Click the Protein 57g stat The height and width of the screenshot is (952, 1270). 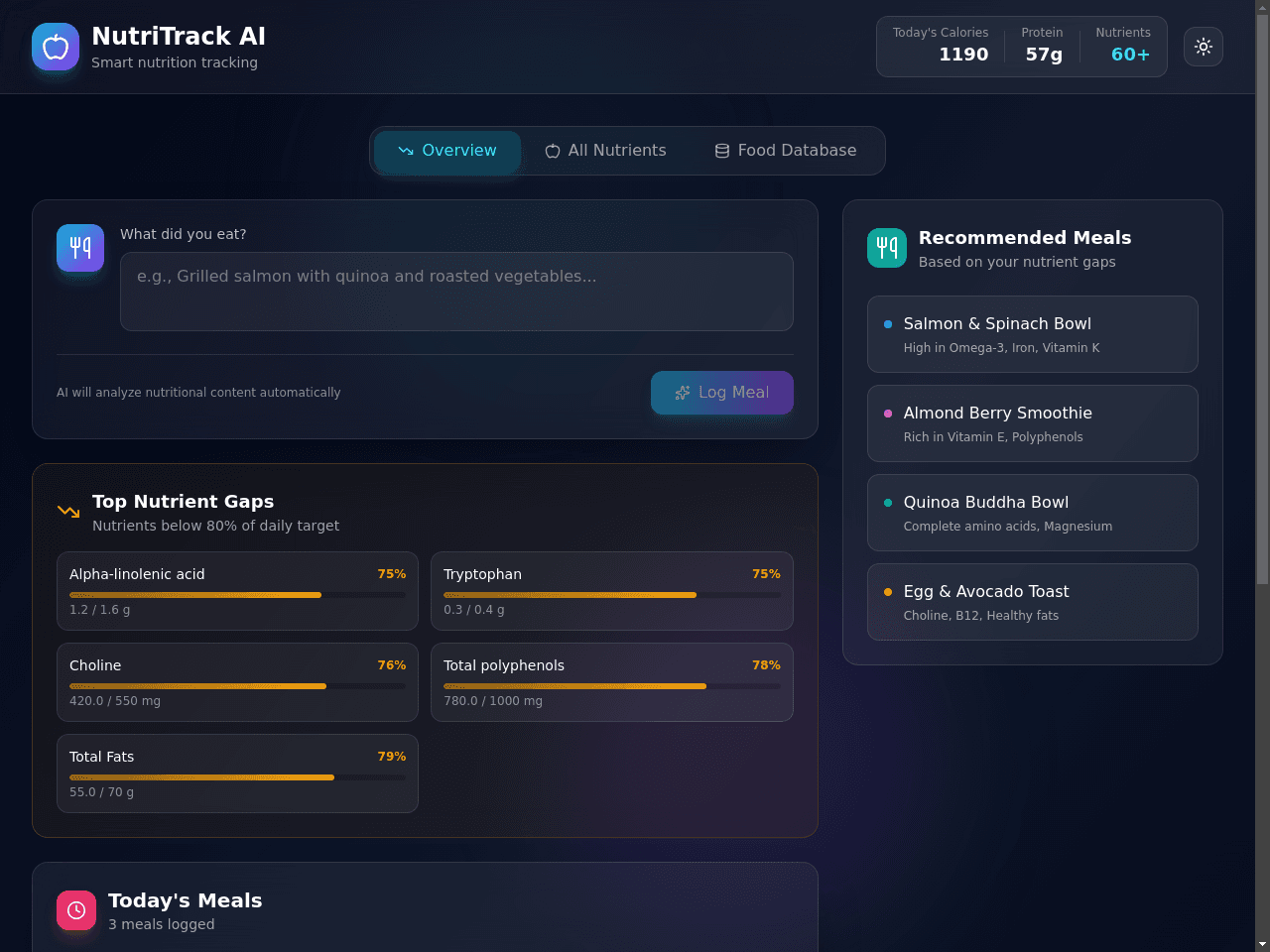[1042, 46]
